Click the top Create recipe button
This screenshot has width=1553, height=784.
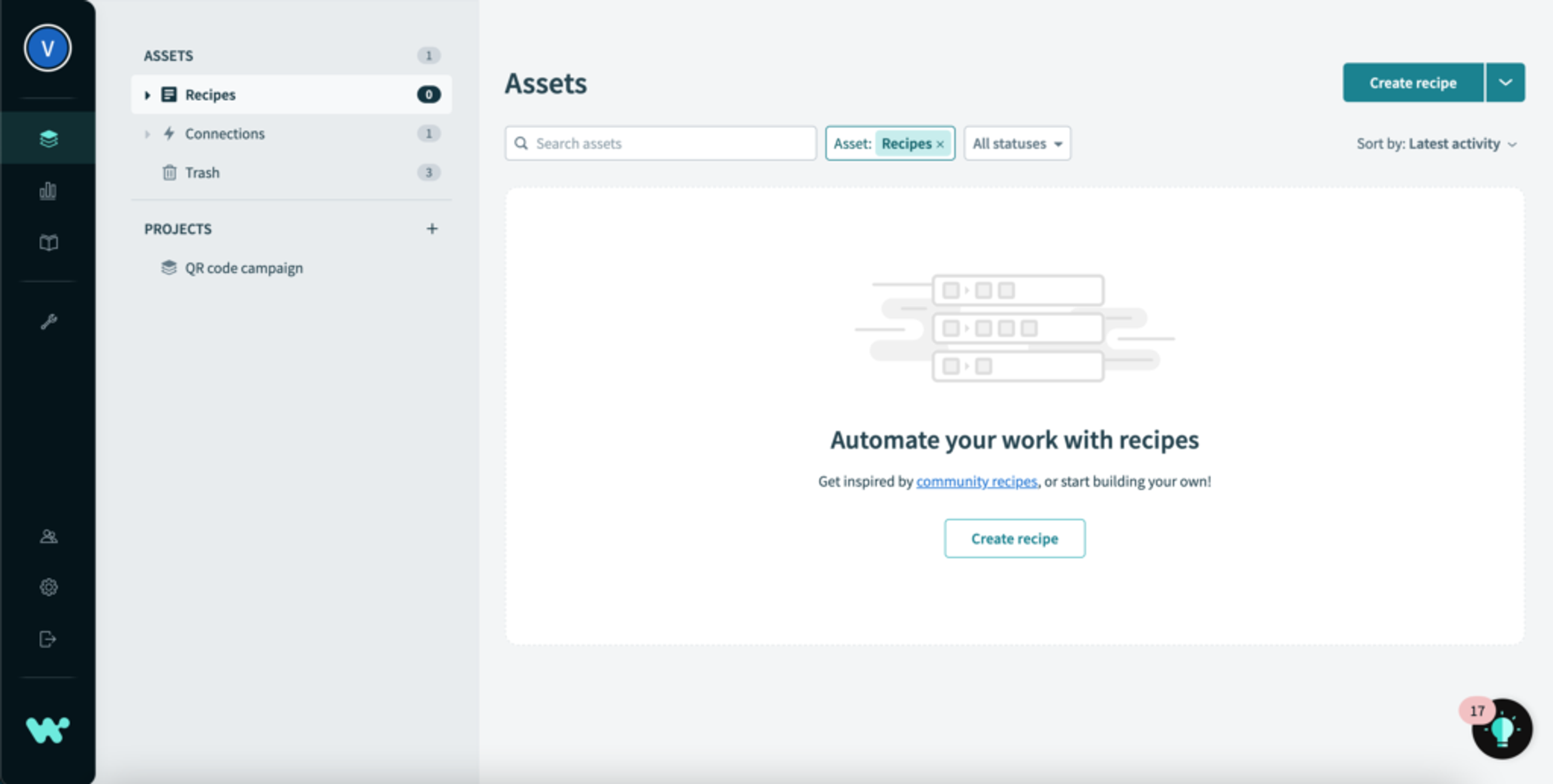[x=1413, y=82]
